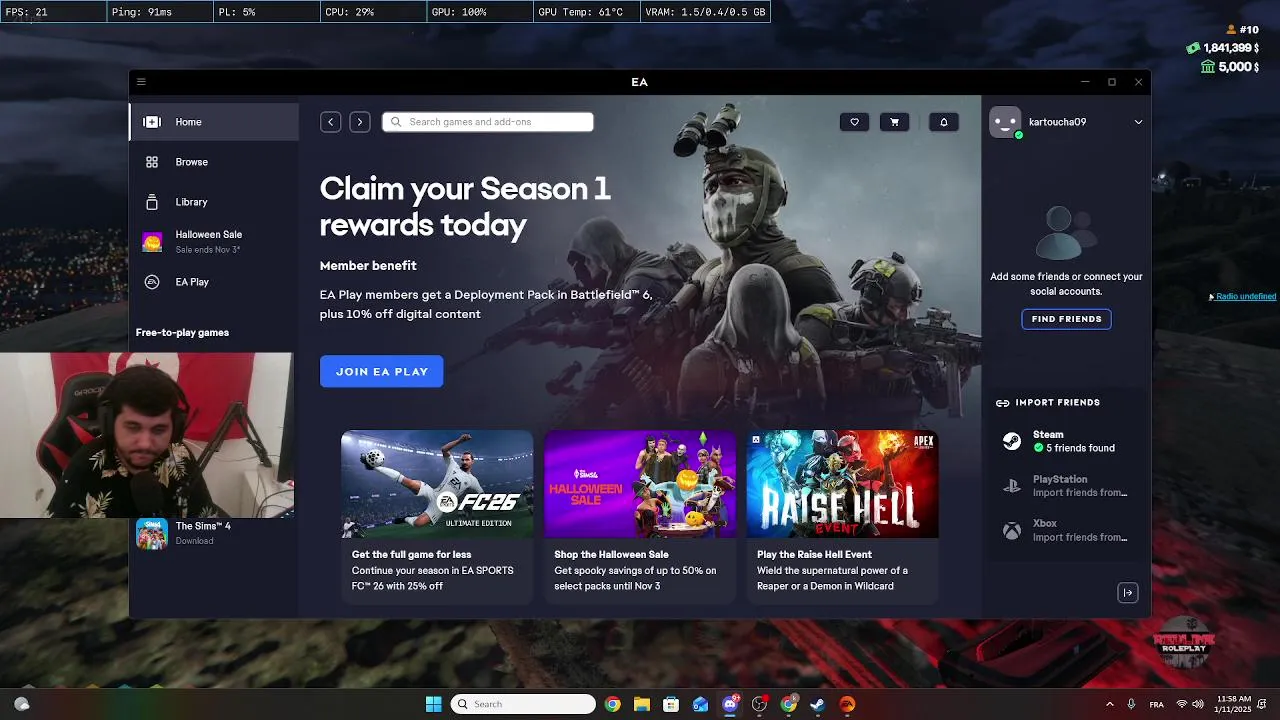1280x720 pixels.
Task: Open the Browse section
Action: pos(214,162)
